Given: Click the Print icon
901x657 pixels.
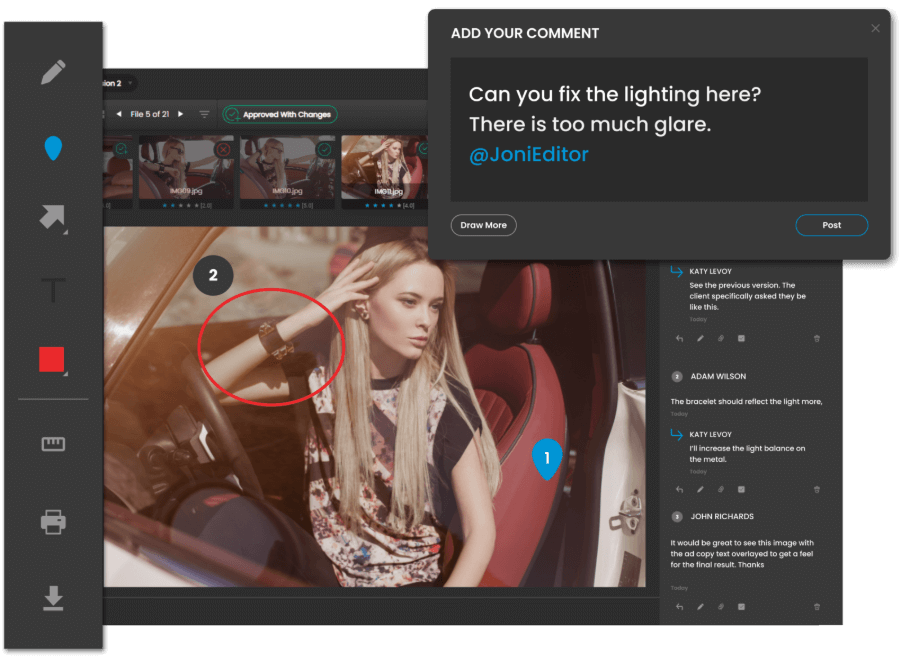Looking at the screenshot, I should coord(53,521).
